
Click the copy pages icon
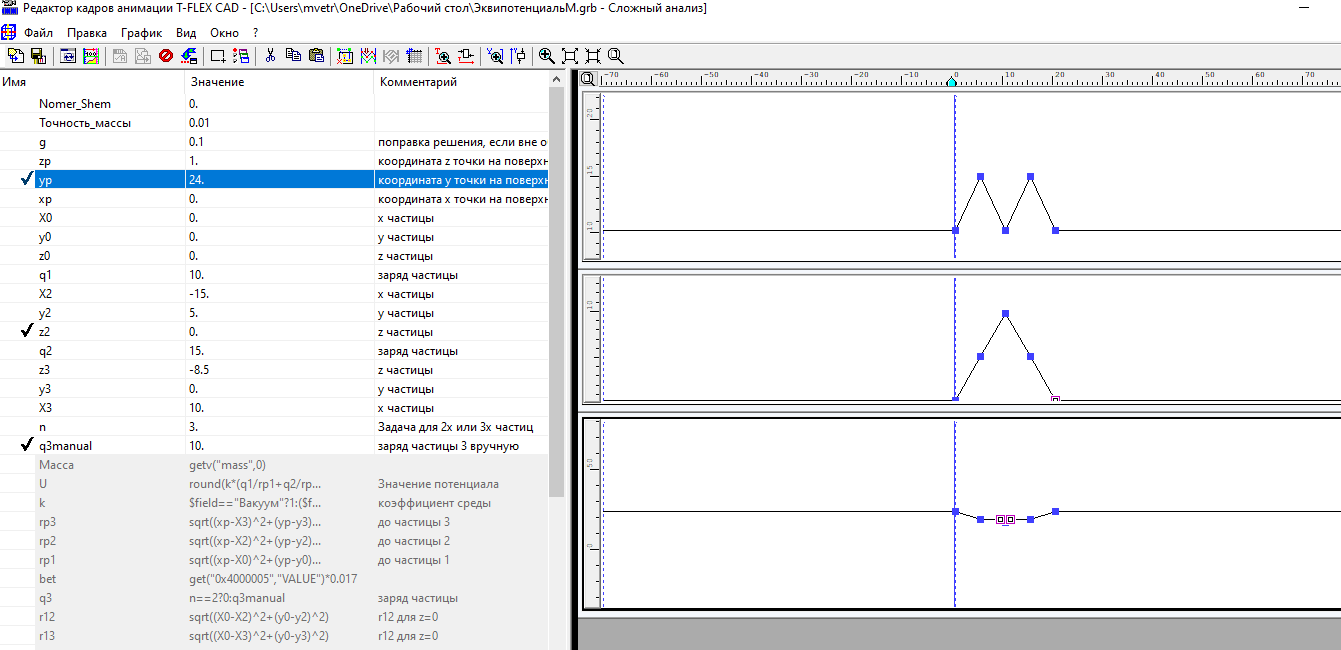293,56
